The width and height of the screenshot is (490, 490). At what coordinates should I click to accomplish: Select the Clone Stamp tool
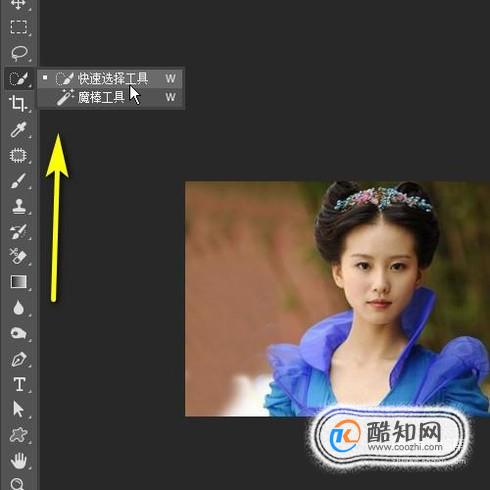pos(18,206)
